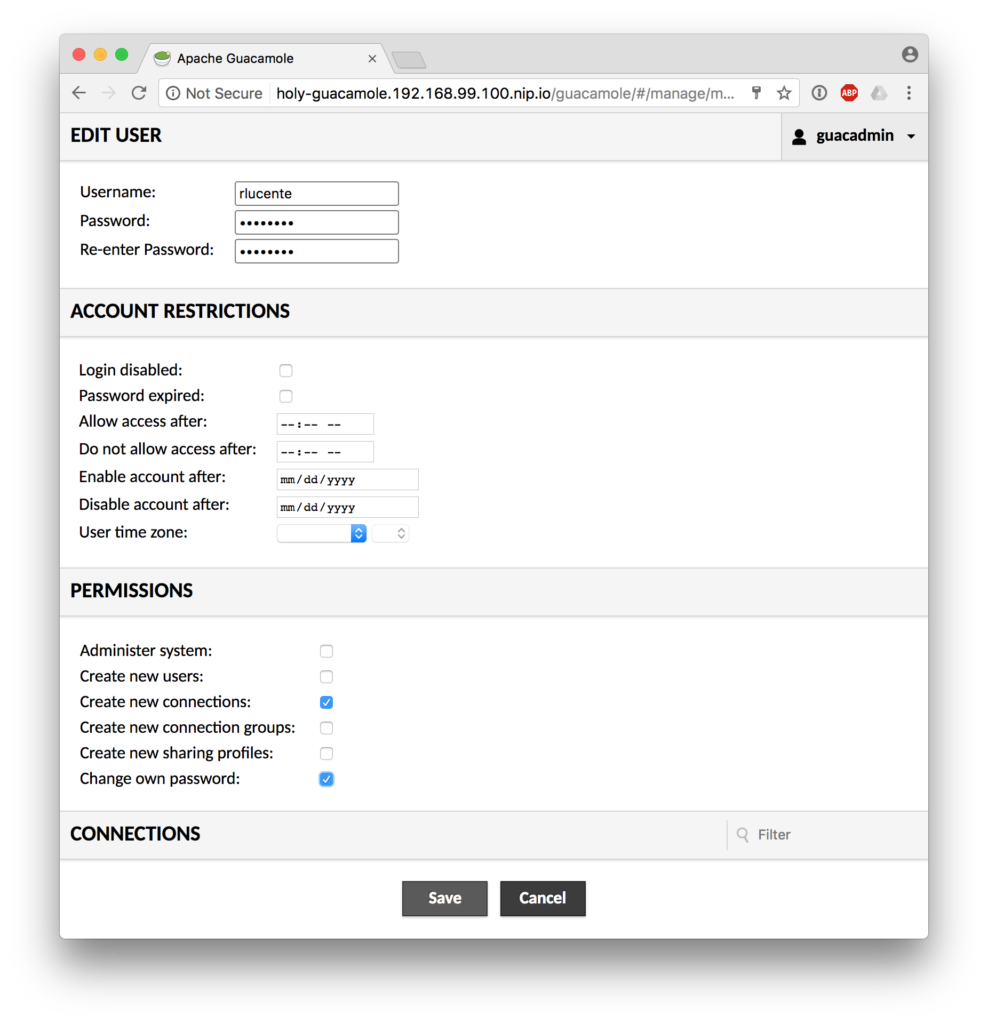Screen dimensions: 988x1024
Task: Set the Do not allow access after time
Action: click(325, 452)
